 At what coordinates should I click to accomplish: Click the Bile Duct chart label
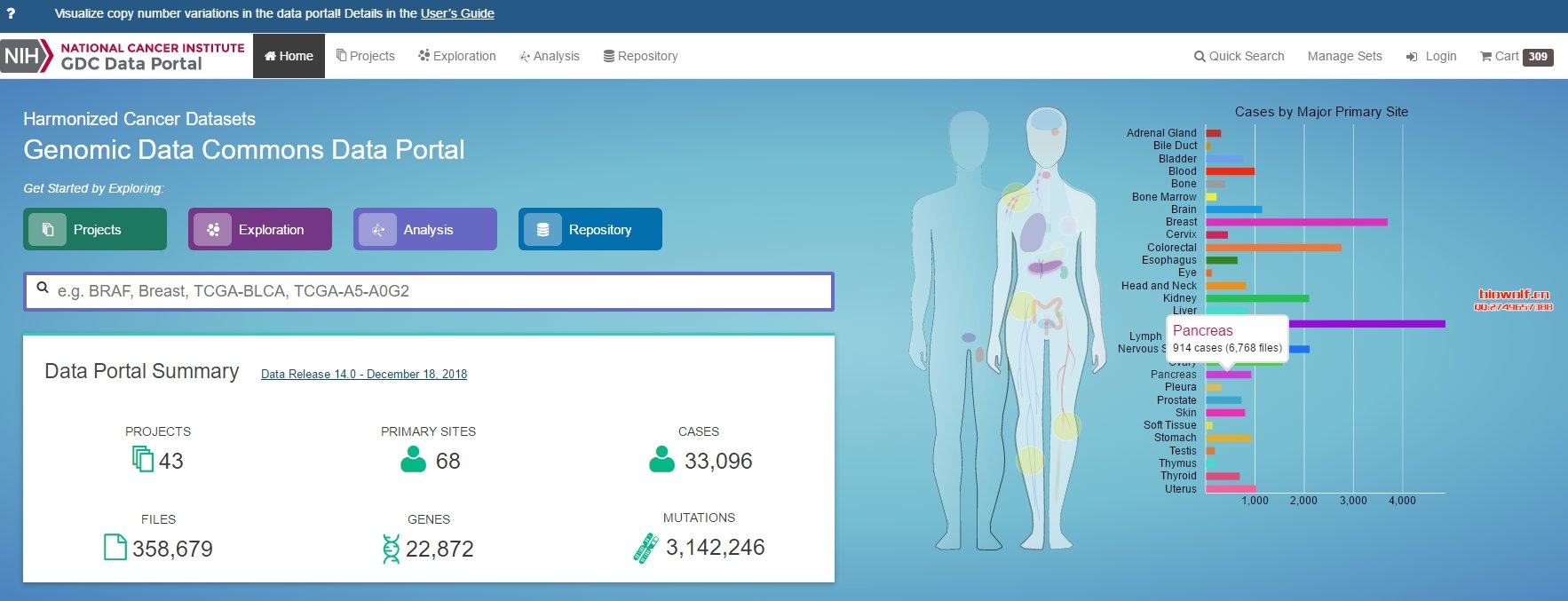point(1175,146)
